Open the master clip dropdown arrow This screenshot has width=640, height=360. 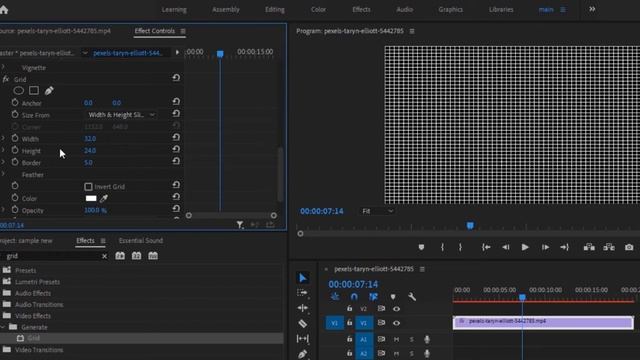click(84, 53)
